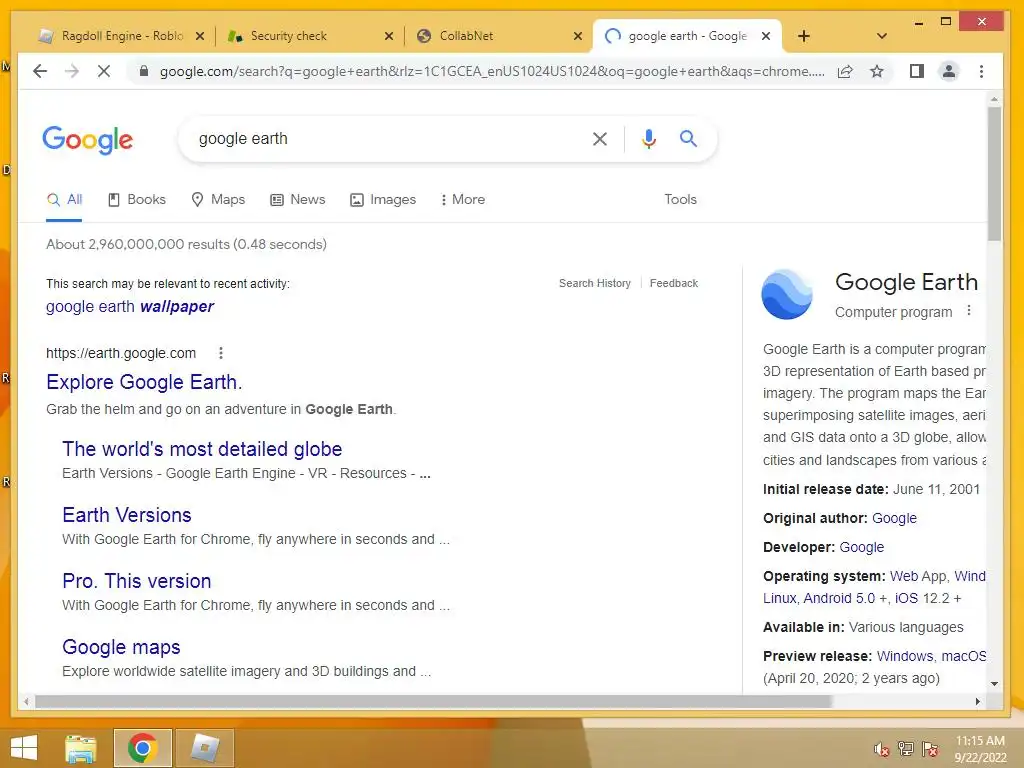Open the Pro. This version sitelink

pyautogui.click(x=136, y=581)
